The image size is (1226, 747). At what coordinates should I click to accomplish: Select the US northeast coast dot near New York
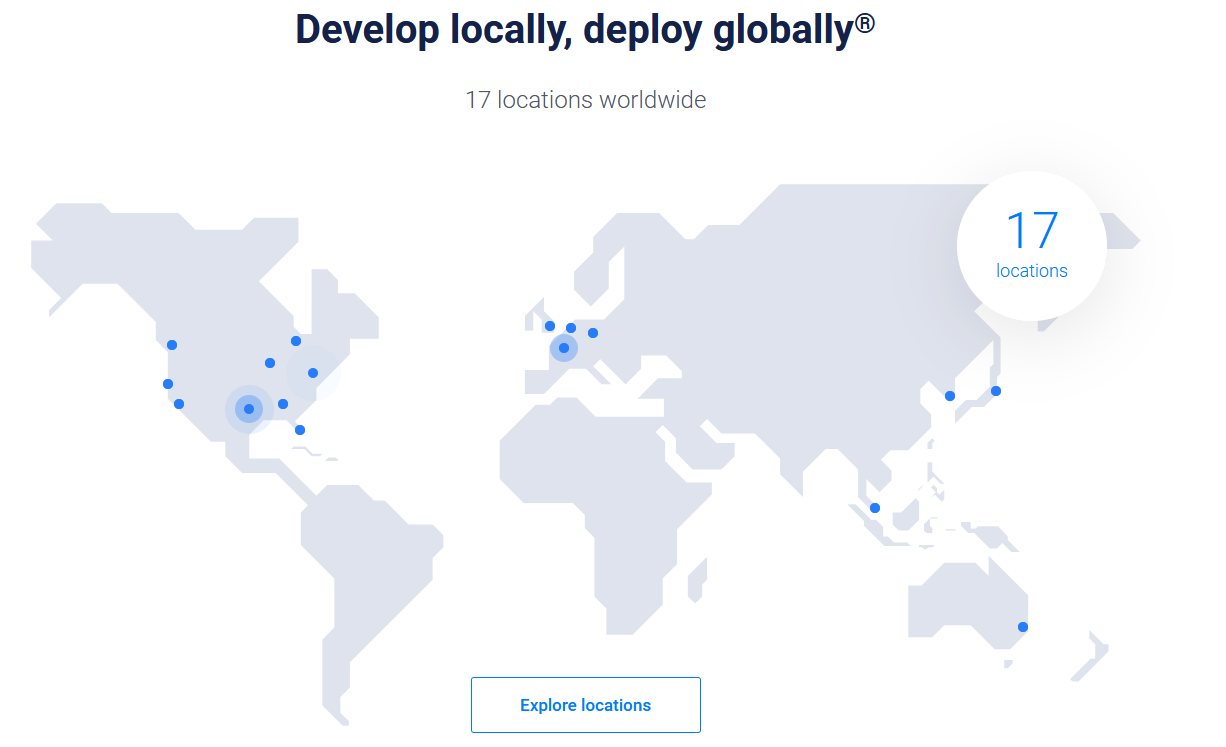313,373
